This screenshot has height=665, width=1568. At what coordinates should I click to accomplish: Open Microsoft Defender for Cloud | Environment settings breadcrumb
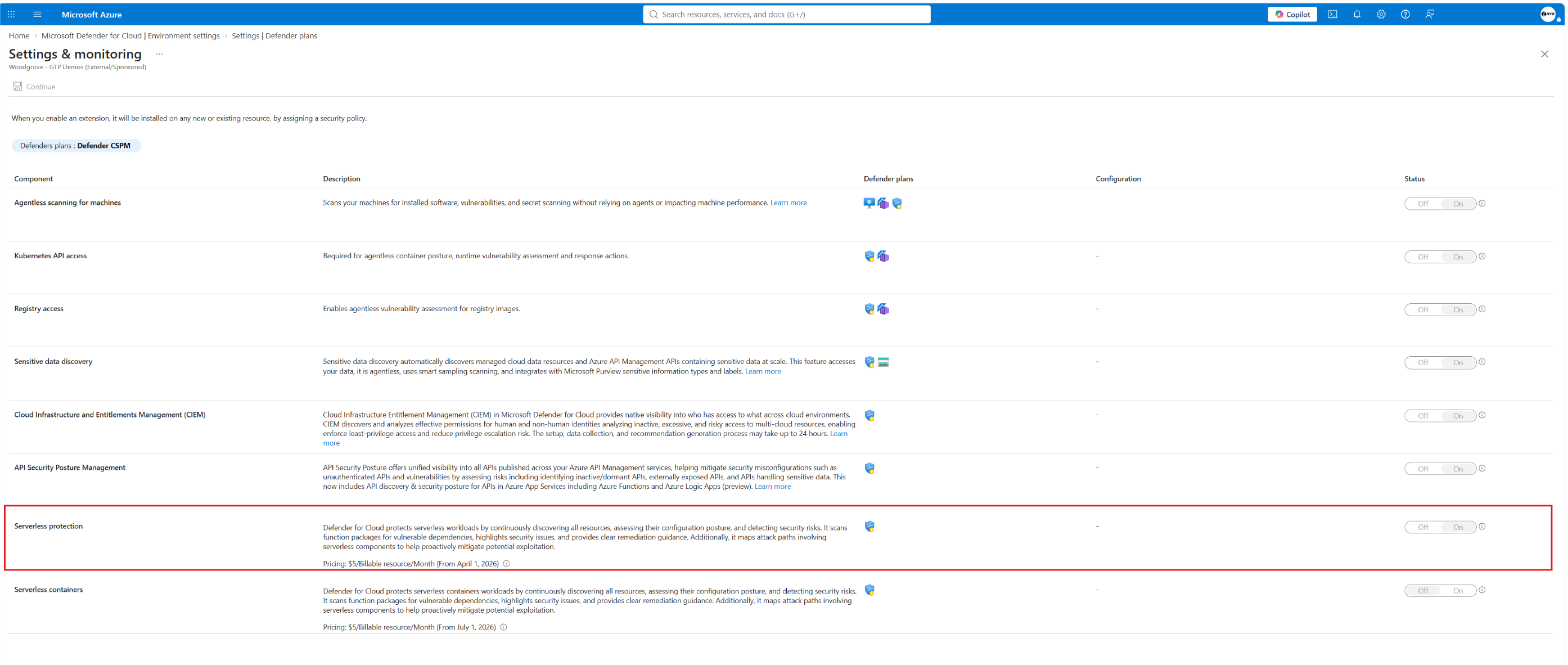[x=131, y=36]
